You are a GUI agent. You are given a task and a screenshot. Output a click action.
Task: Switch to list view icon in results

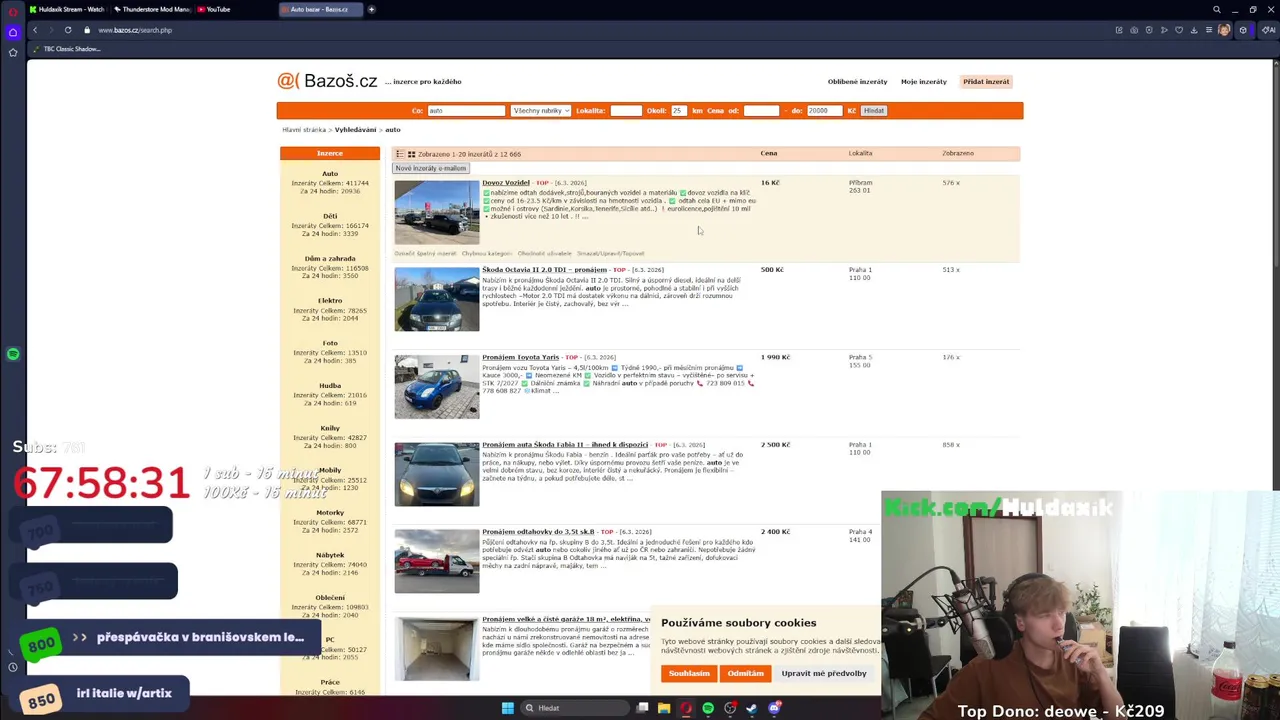pos(399,154)
